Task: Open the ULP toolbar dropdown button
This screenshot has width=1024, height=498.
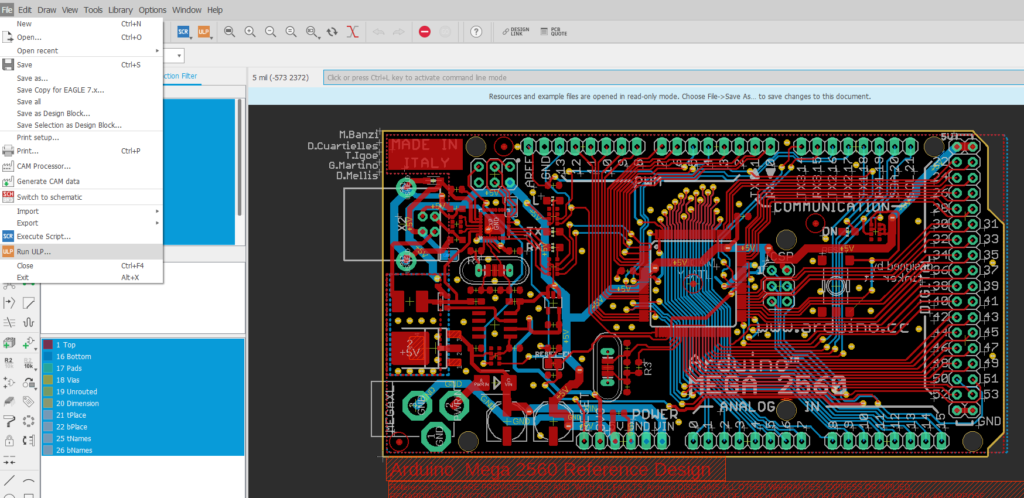Action: tap(205, 32)
